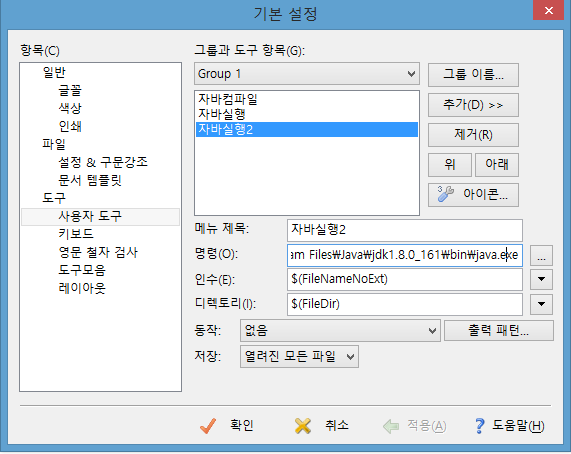
Task: Select 도구모음 in category tree
Action: (x=82, y=270)
